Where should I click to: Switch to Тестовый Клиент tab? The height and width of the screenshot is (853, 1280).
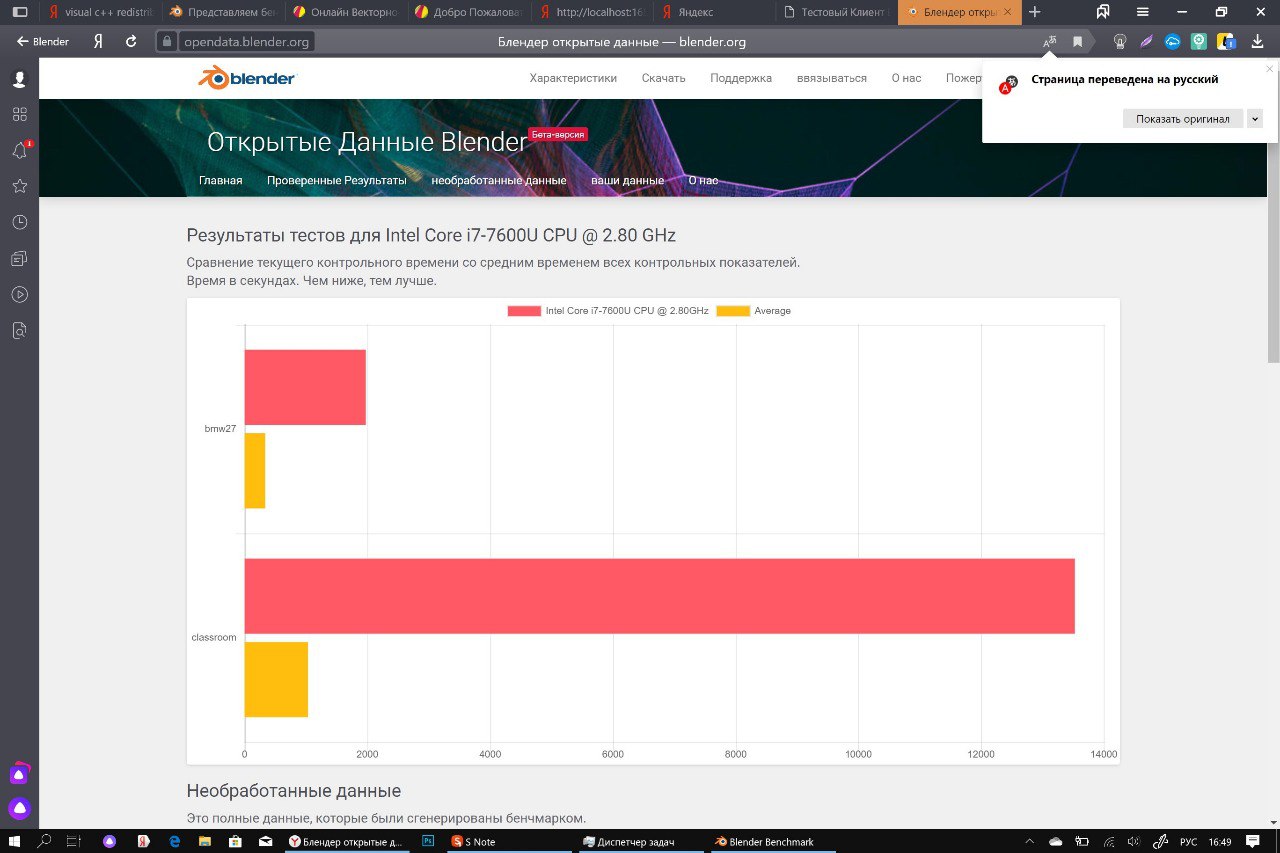coord(837,12)
